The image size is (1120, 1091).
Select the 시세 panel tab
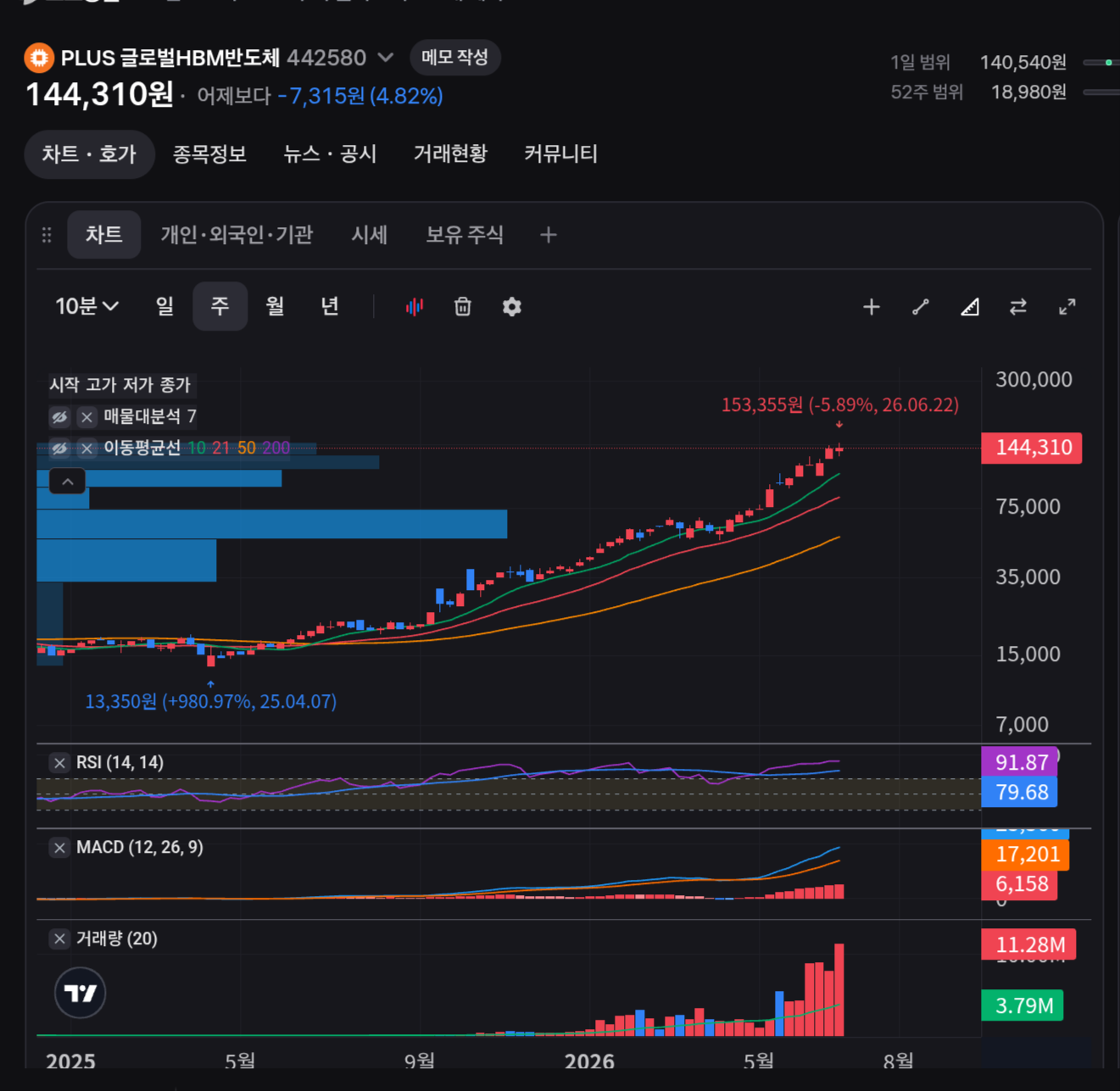[x=370, y=235]
